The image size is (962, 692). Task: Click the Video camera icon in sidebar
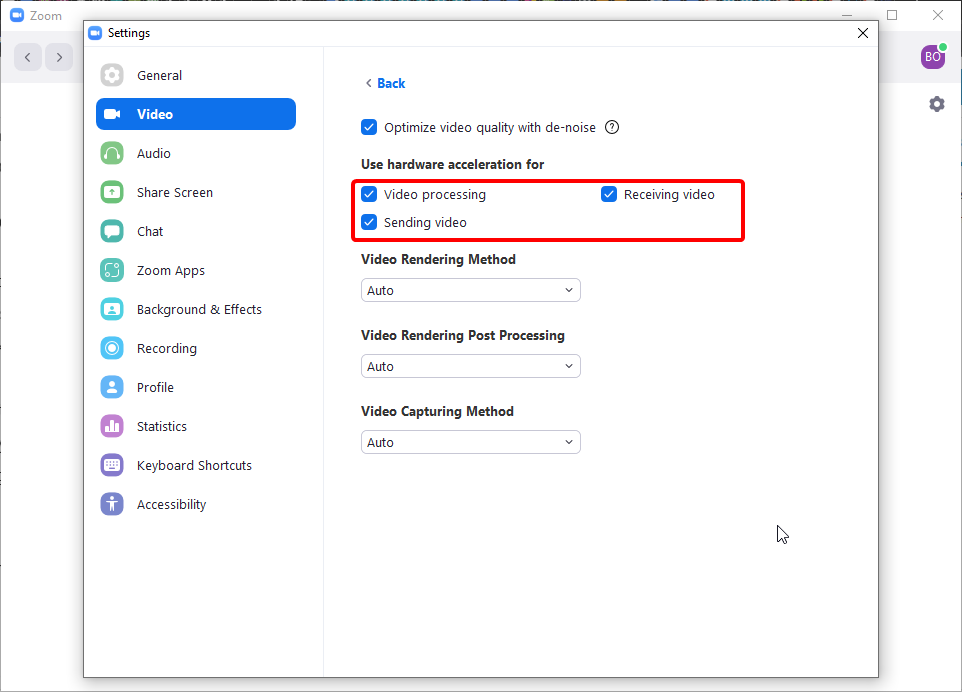pos(112,114)
